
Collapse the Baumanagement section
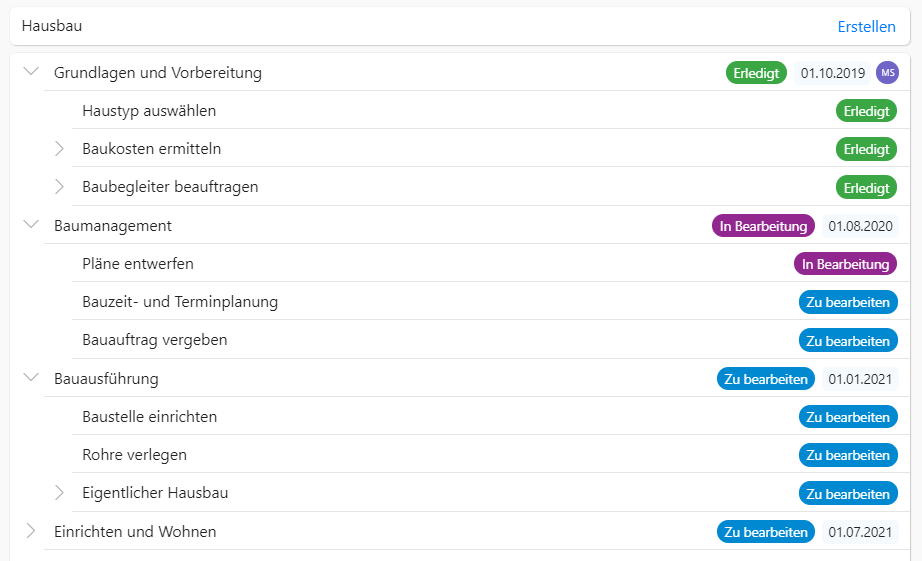point(31,225)
